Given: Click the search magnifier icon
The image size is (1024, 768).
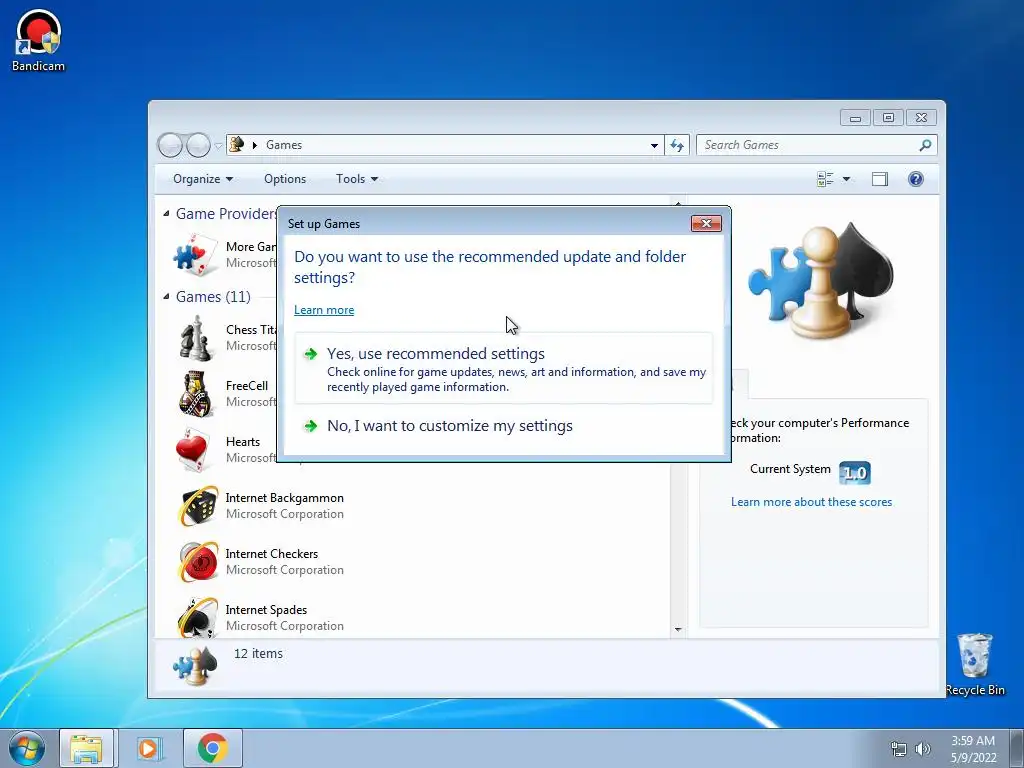Looking at the screenshot, I should tap(925, 145).
